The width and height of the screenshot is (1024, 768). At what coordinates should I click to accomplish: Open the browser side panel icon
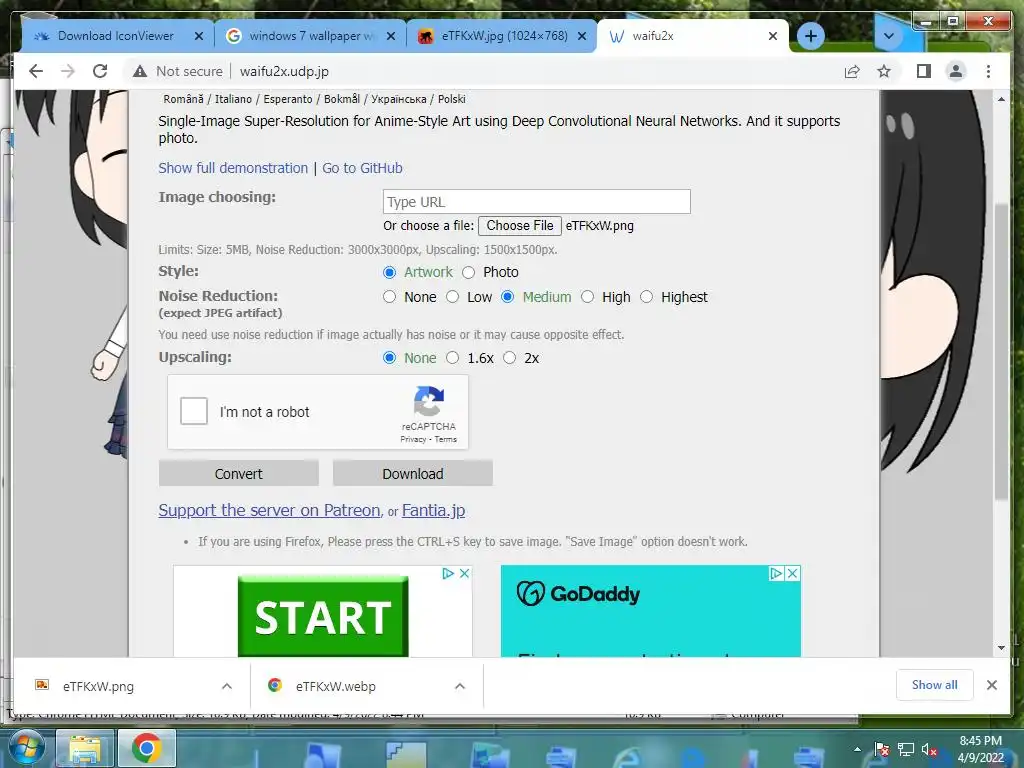point(923,71)
